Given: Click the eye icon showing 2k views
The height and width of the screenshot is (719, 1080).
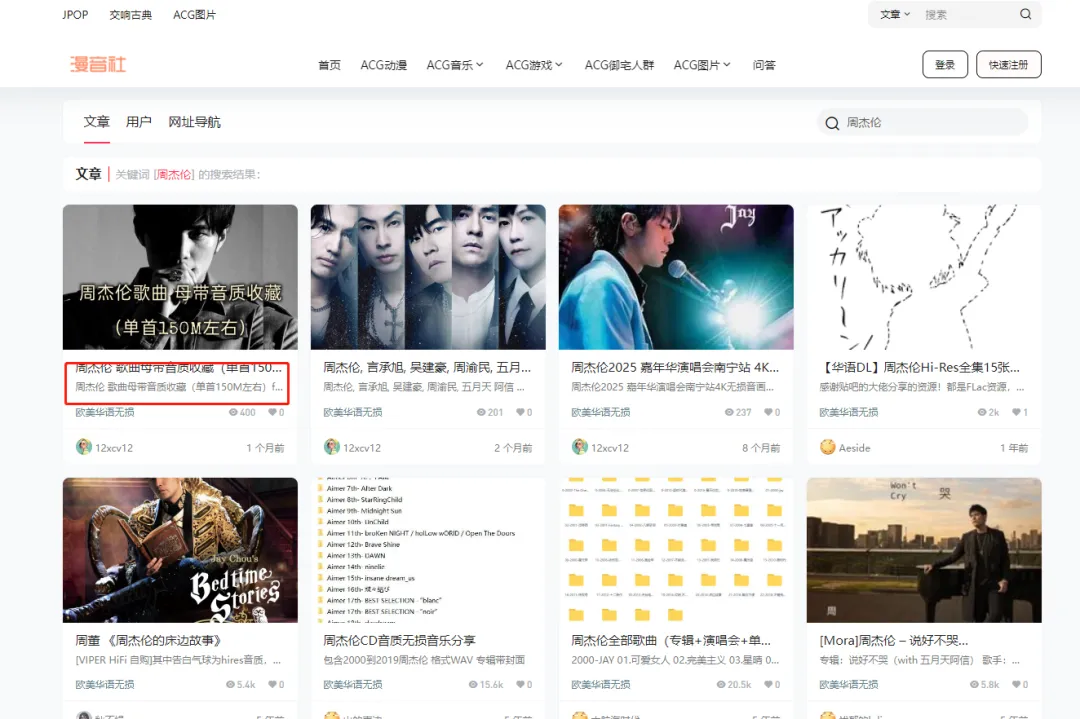Looking at the screenshot, I should (x=982, y=413).
